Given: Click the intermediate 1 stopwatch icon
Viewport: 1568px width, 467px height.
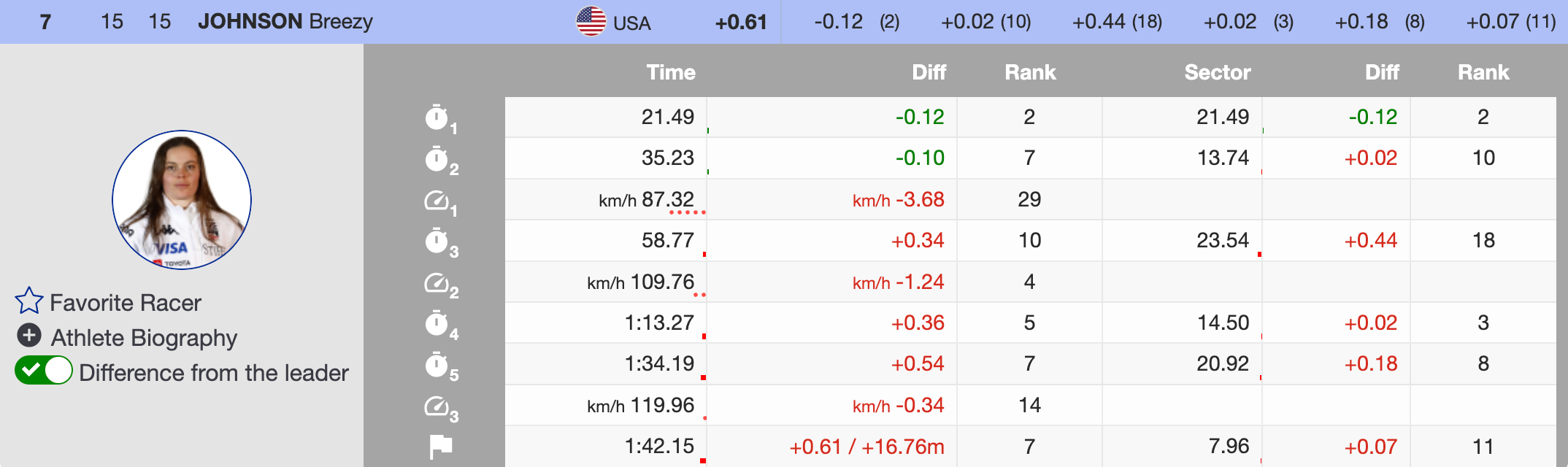Looking at the screenshot, I should coord(437,117).
